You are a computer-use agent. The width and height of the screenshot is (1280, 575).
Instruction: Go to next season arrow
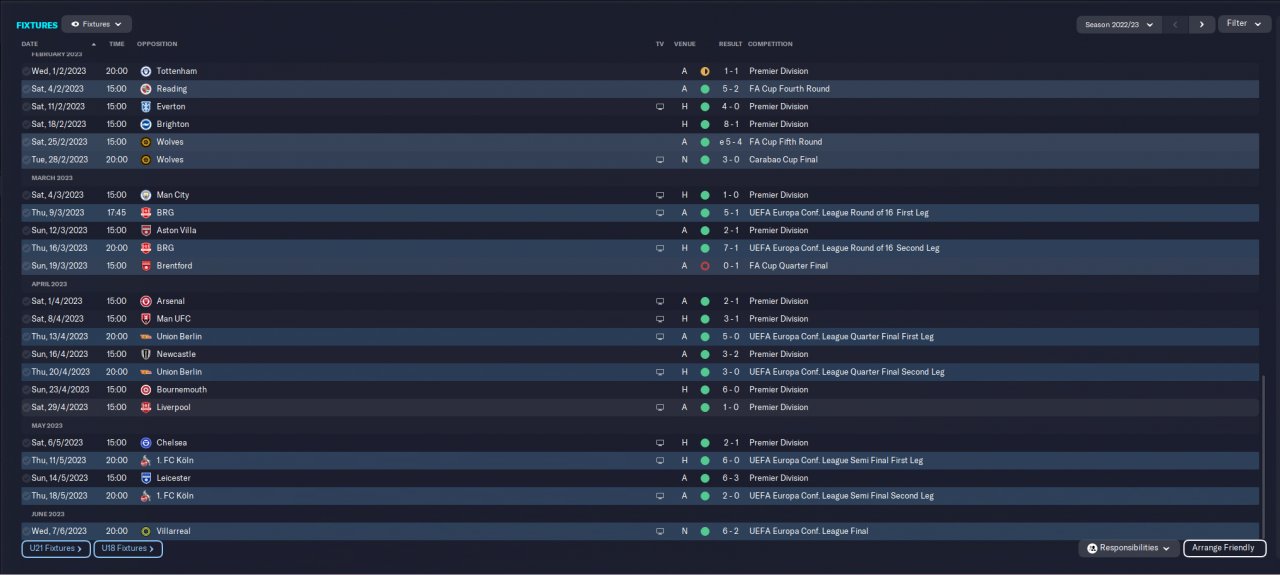pyautogui.click(x=1202, y=24)
